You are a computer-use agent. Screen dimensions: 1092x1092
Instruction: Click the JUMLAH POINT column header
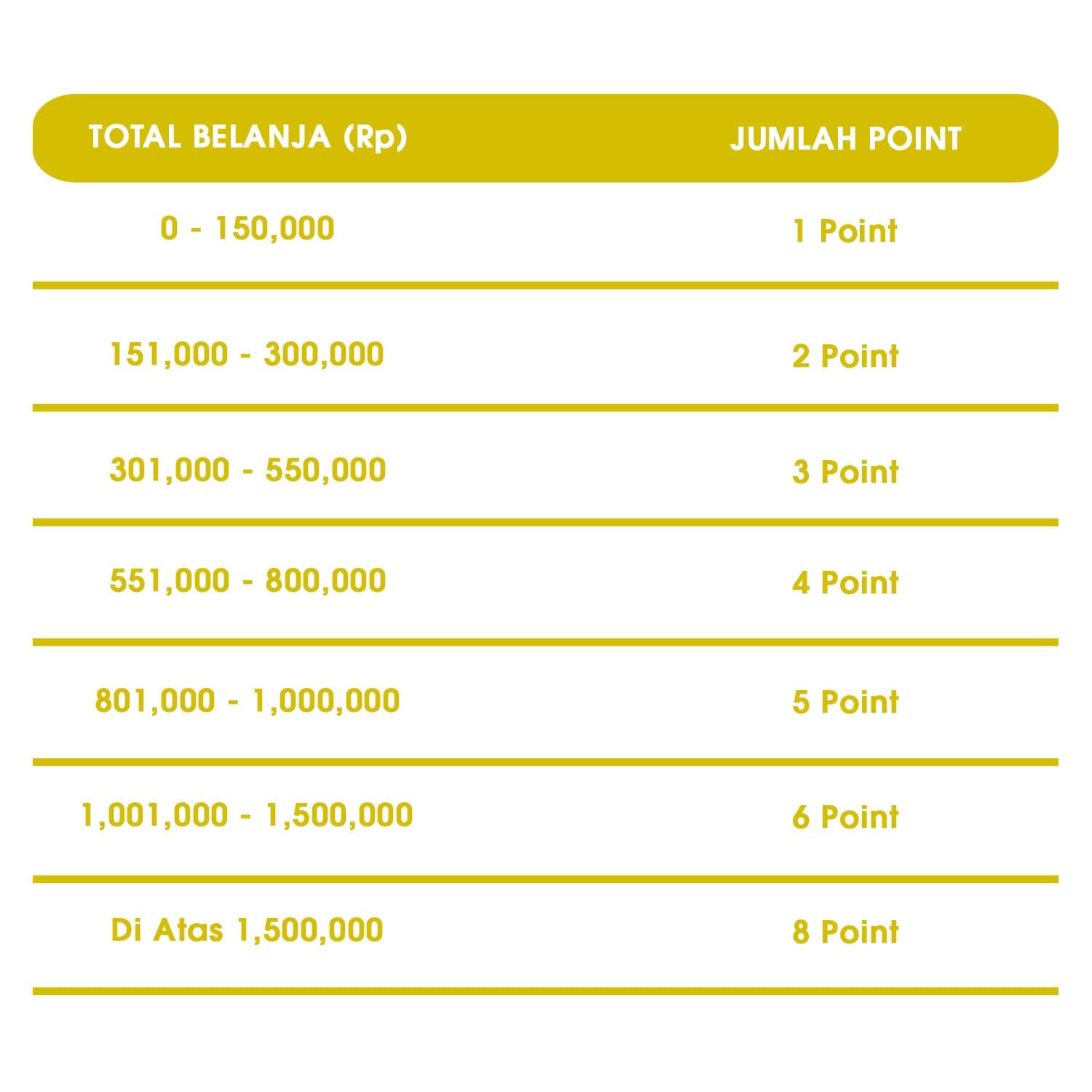(845, 138)
